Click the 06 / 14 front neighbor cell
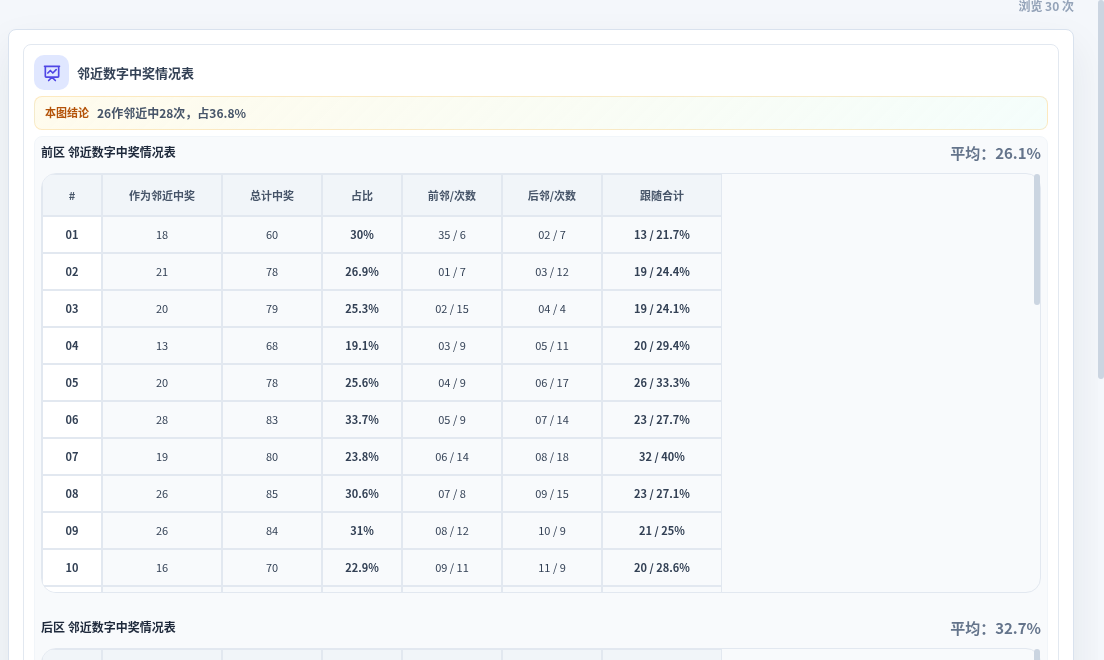Screen dimensions: 1104x660 pos(452,456)
